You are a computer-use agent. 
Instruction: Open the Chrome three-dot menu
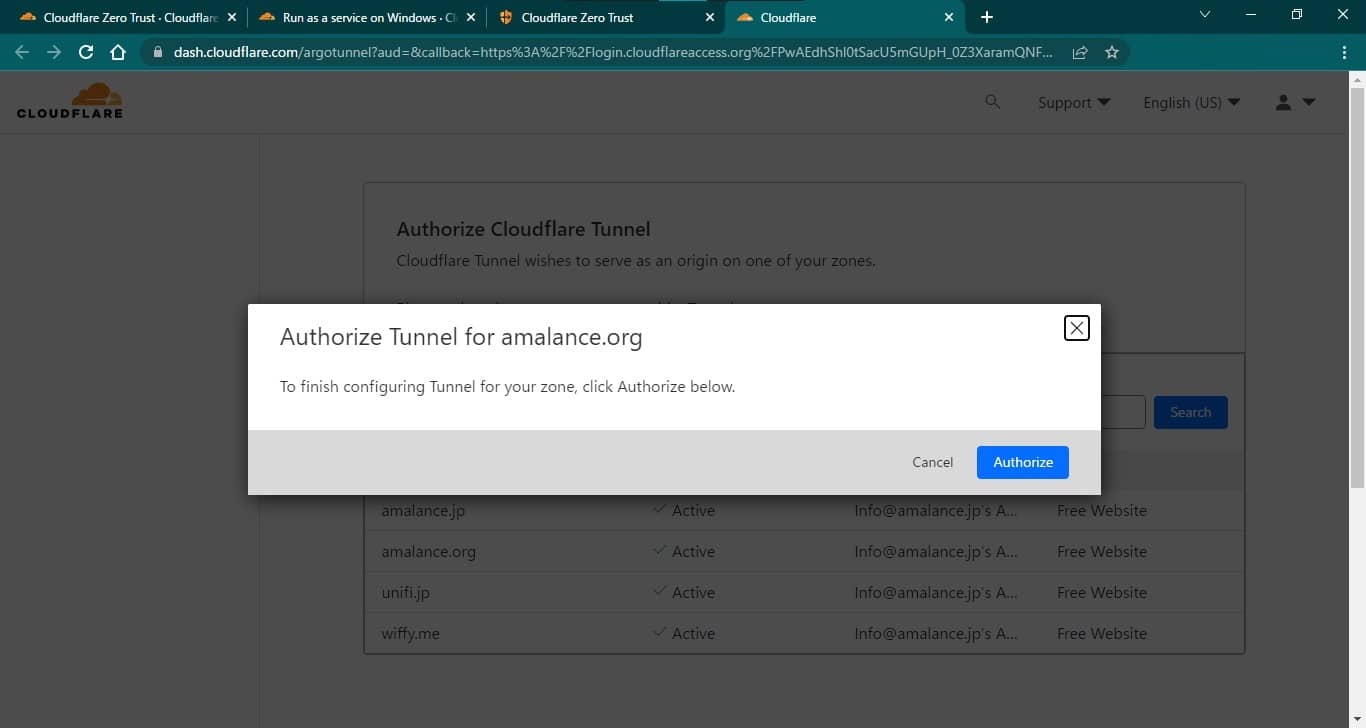coord(1344,53)
